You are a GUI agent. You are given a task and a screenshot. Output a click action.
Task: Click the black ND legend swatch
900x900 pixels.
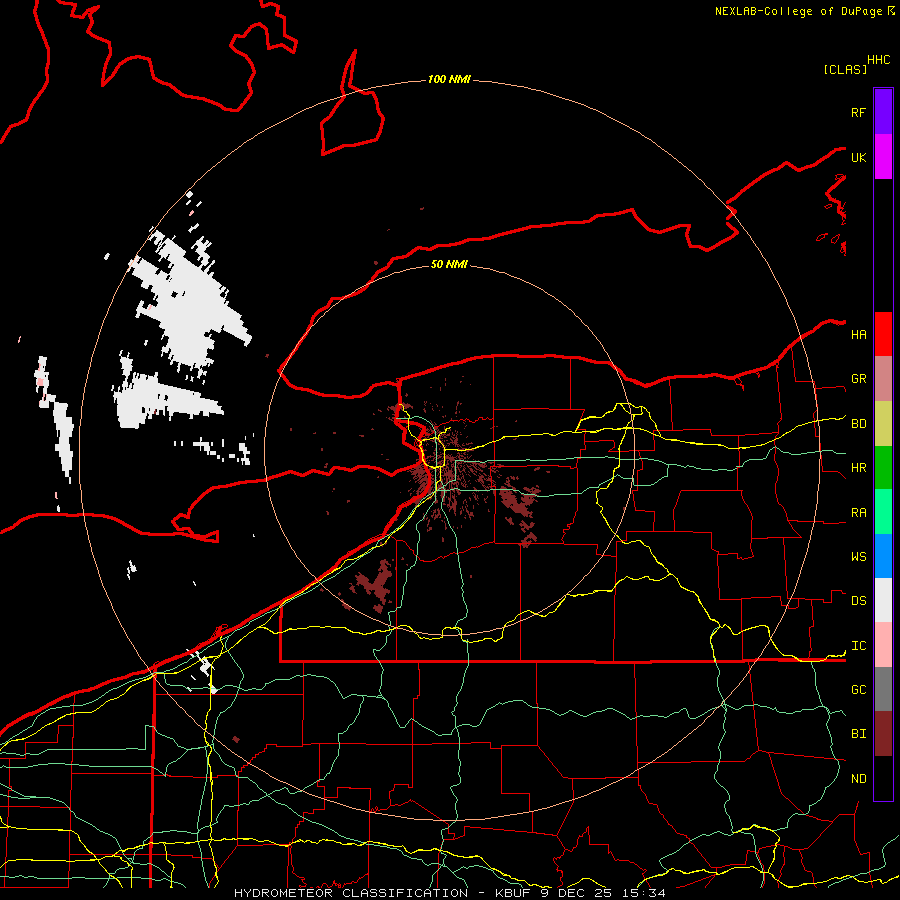pos(883,778)
